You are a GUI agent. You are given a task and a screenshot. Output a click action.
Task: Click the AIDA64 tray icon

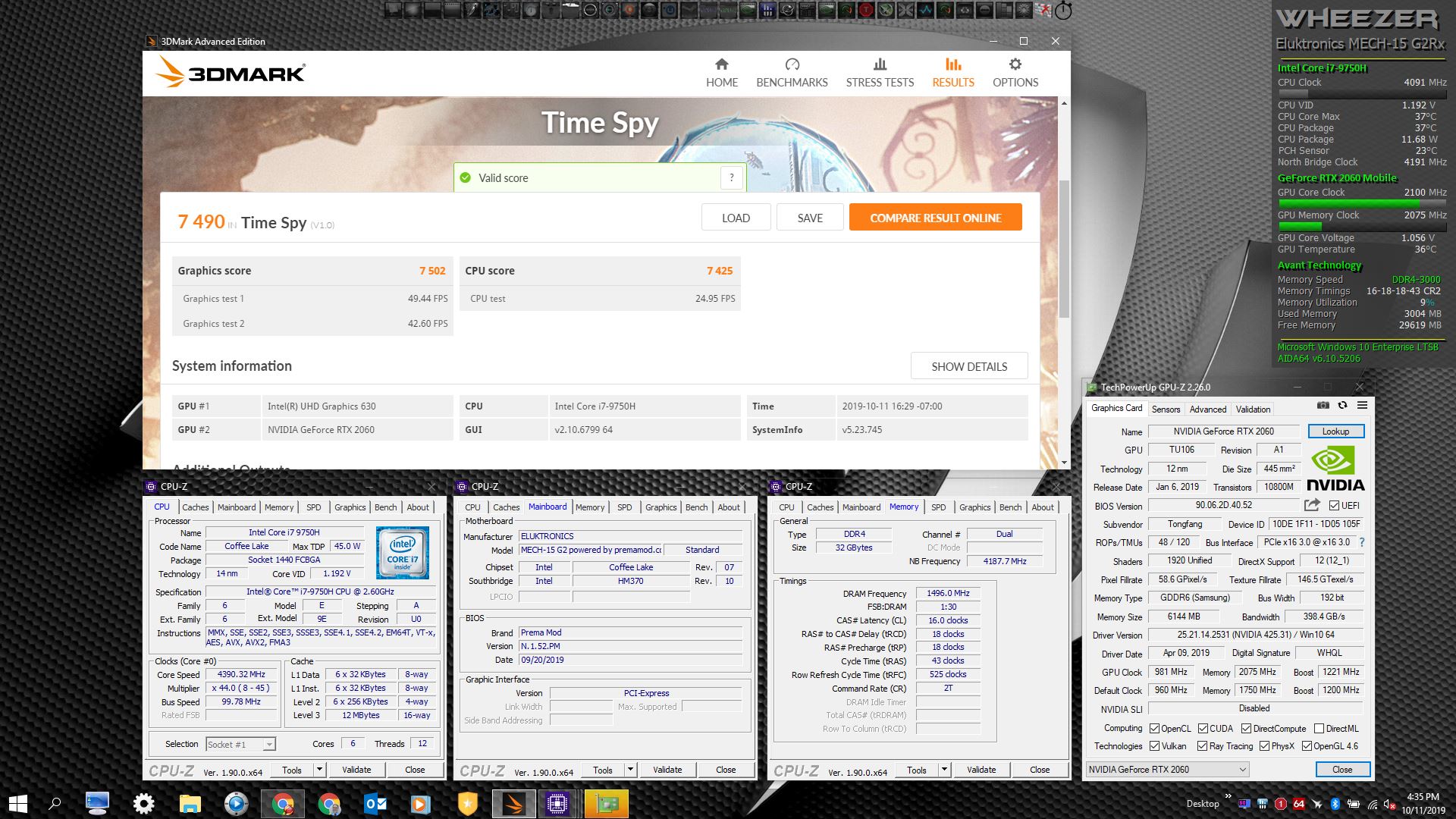click(1299, 804)
